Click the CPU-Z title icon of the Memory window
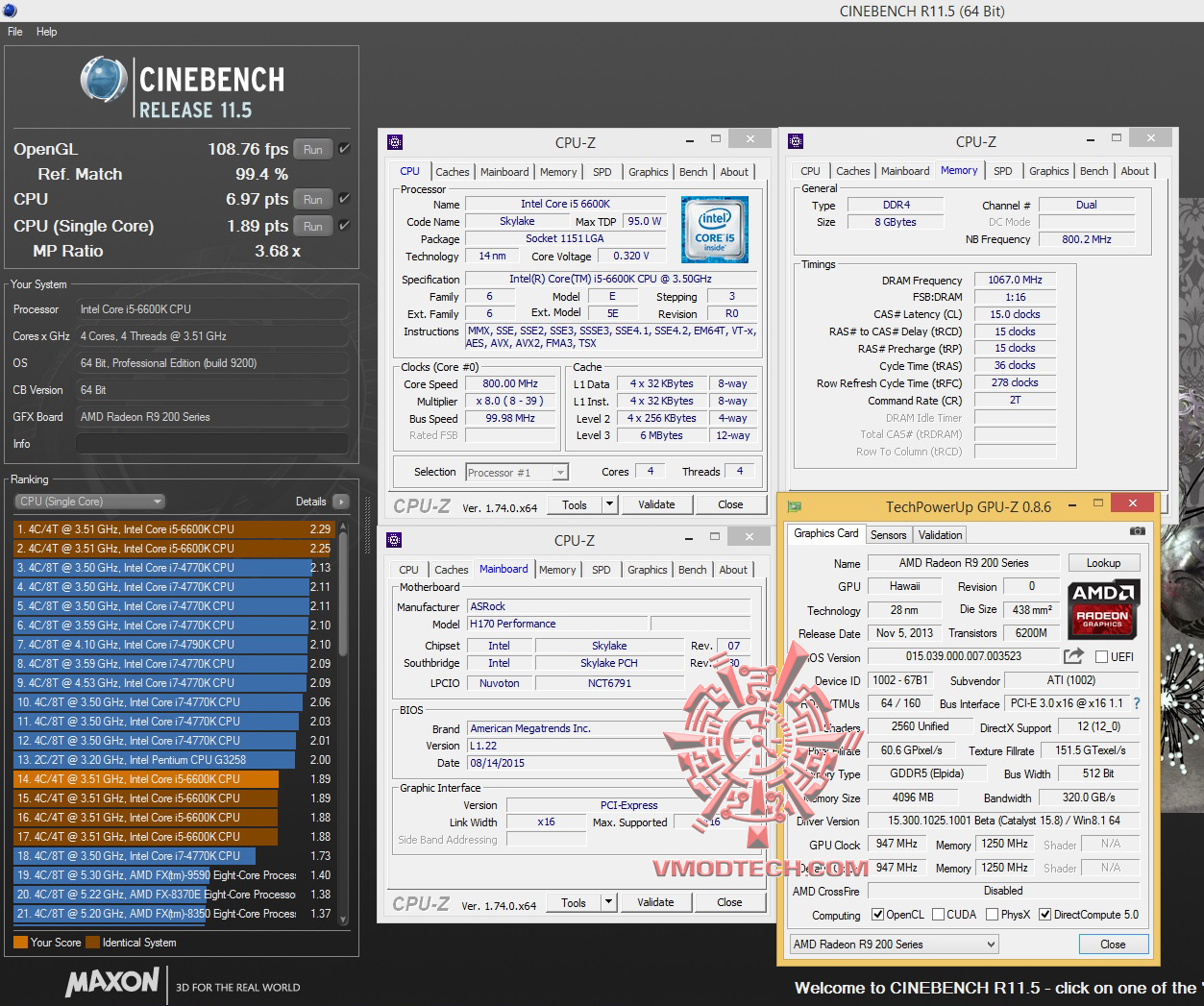Viewport: 1204px width, 1006px height. pyautogui.click(x=795, y=141)
